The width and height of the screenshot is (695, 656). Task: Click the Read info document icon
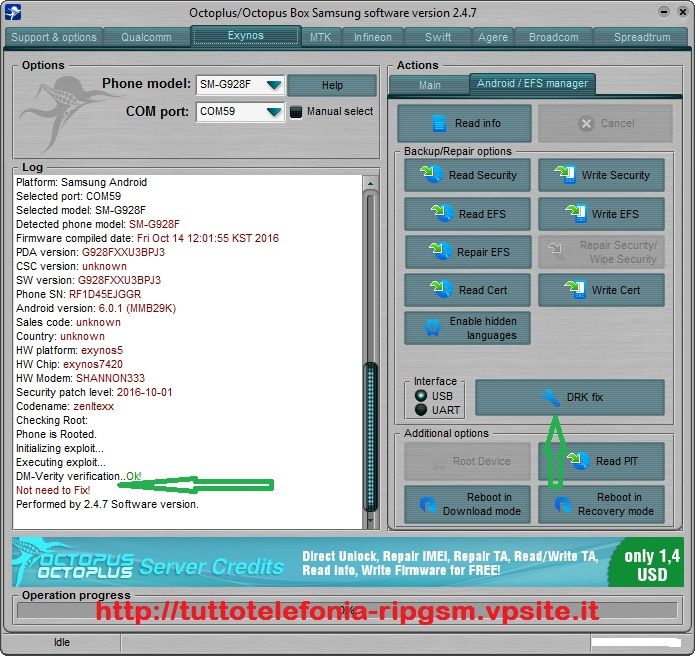click(439, 123)
